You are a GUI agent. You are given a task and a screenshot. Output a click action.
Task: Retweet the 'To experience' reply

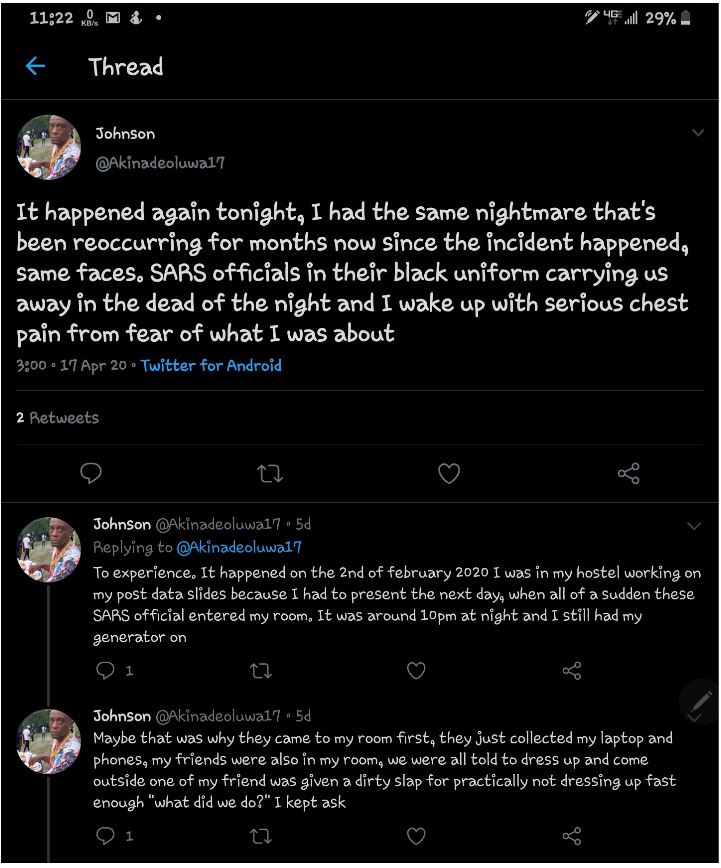click(x=261, y=671)
